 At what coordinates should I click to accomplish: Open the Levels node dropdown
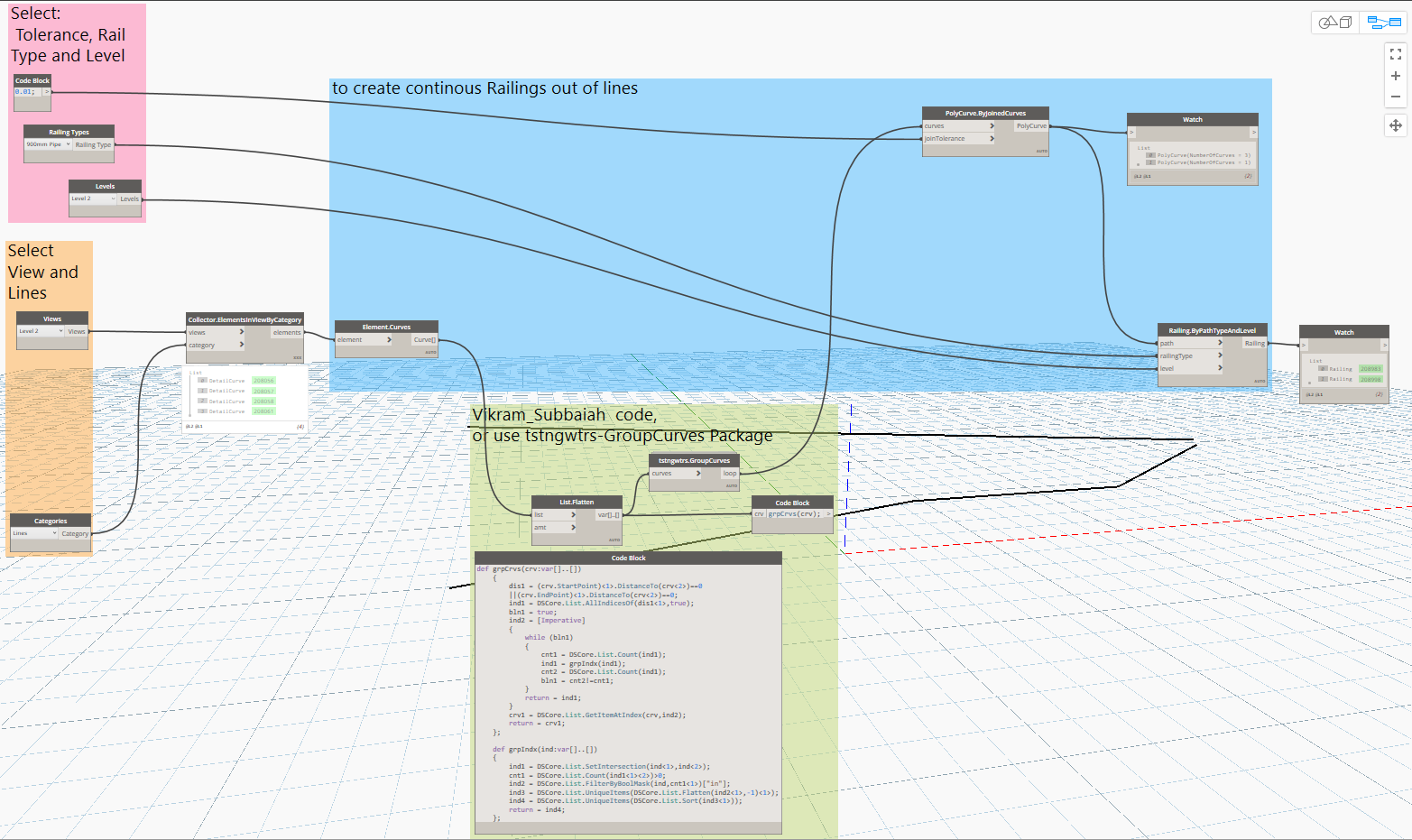(x=93, y=198)
